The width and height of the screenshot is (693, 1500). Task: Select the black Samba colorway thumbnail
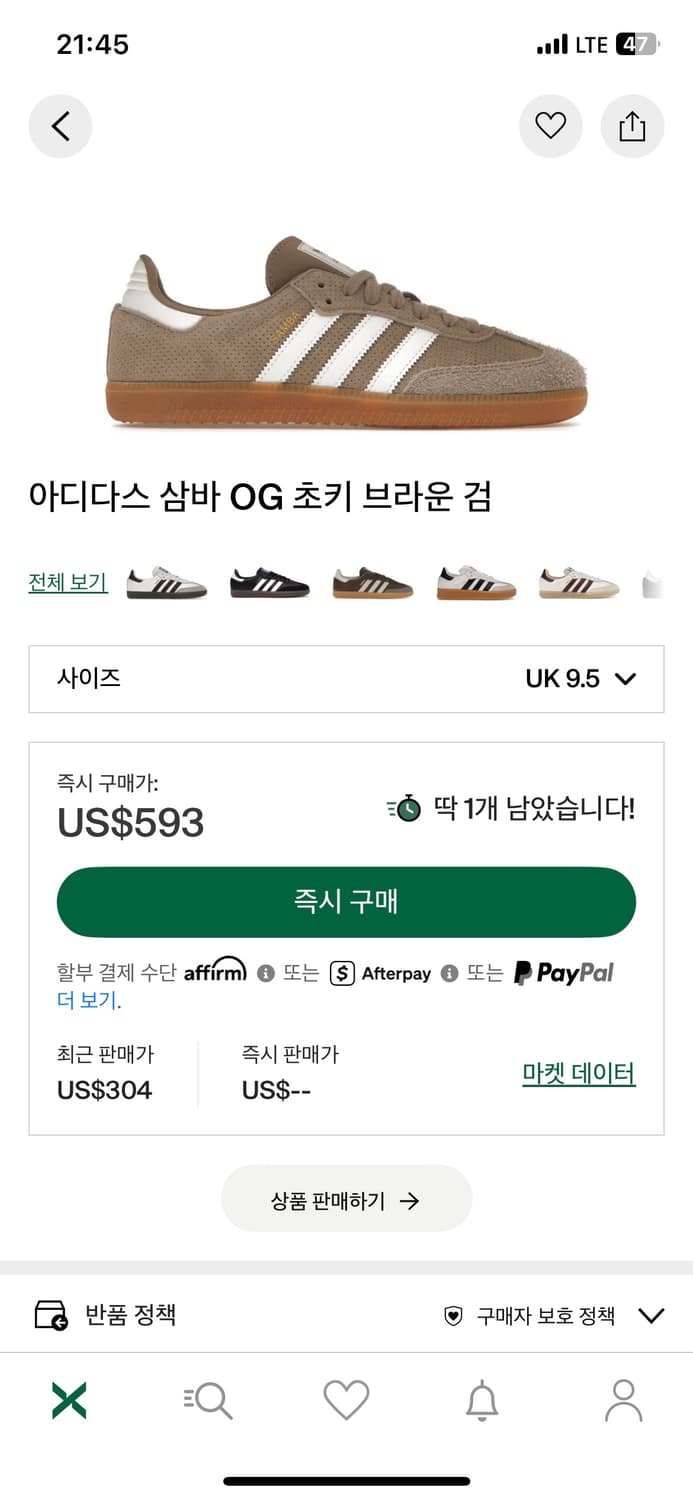267,583
